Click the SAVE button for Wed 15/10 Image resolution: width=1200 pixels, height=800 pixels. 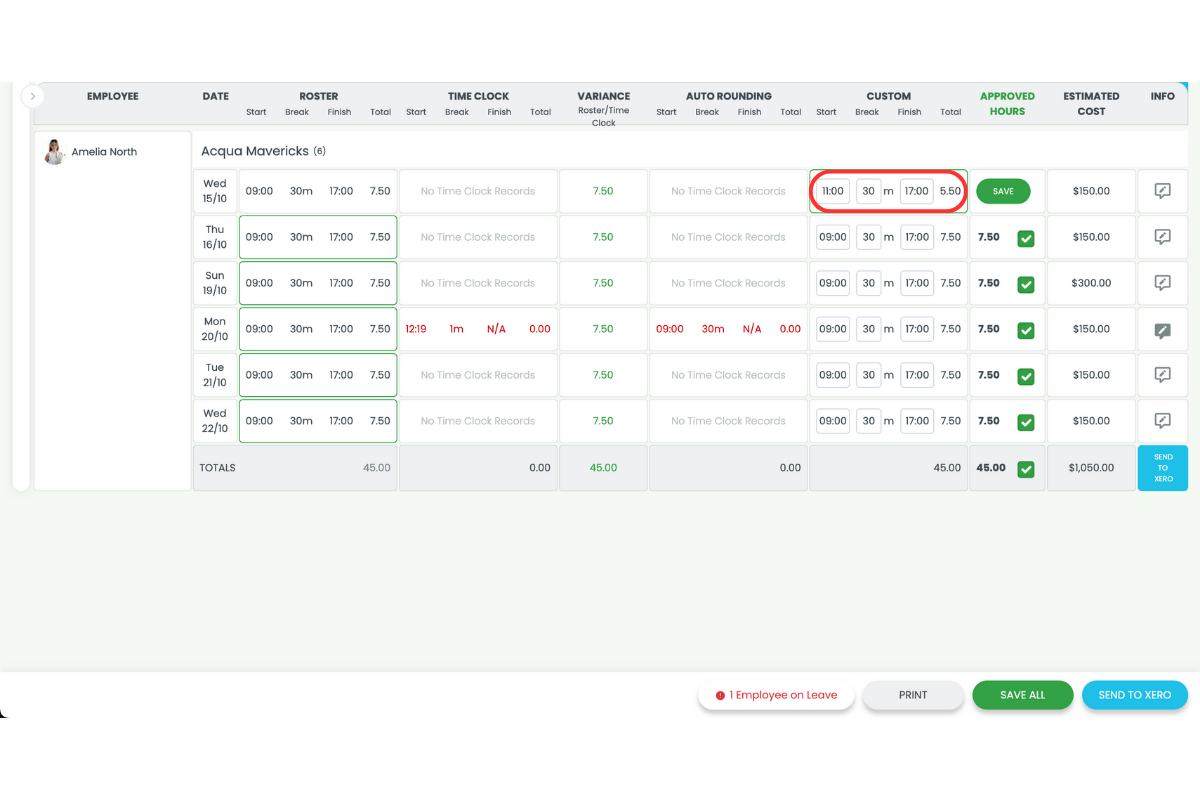(1003, 191)
